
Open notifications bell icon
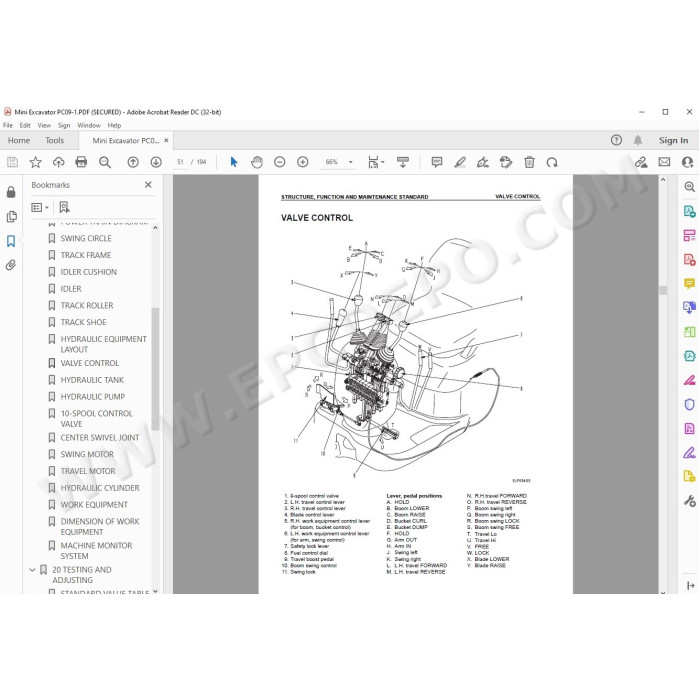638,140
